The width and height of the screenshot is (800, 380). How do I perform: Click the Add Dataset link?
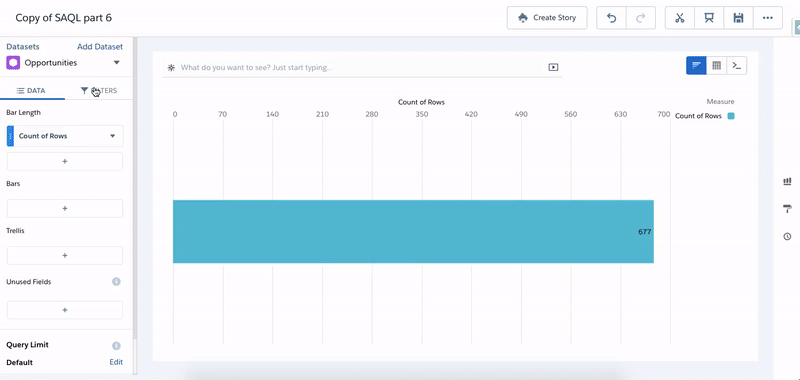(x=100, y=46)
